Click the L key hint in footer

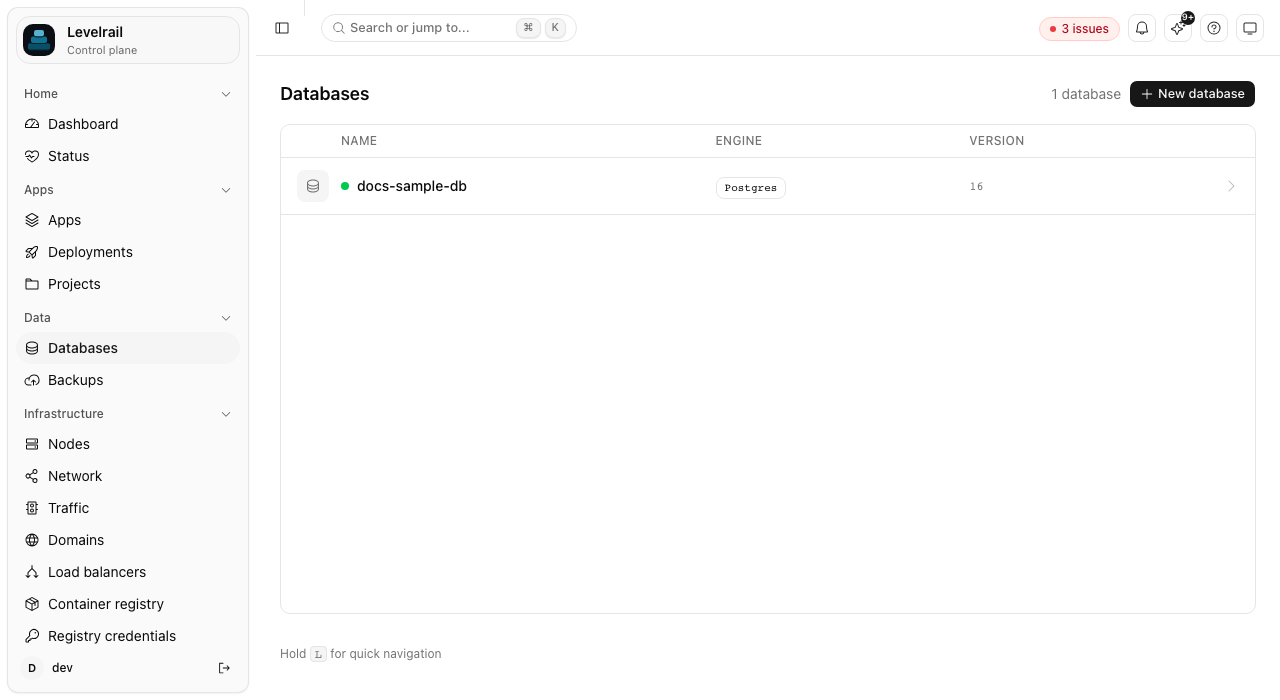(318, 654)
